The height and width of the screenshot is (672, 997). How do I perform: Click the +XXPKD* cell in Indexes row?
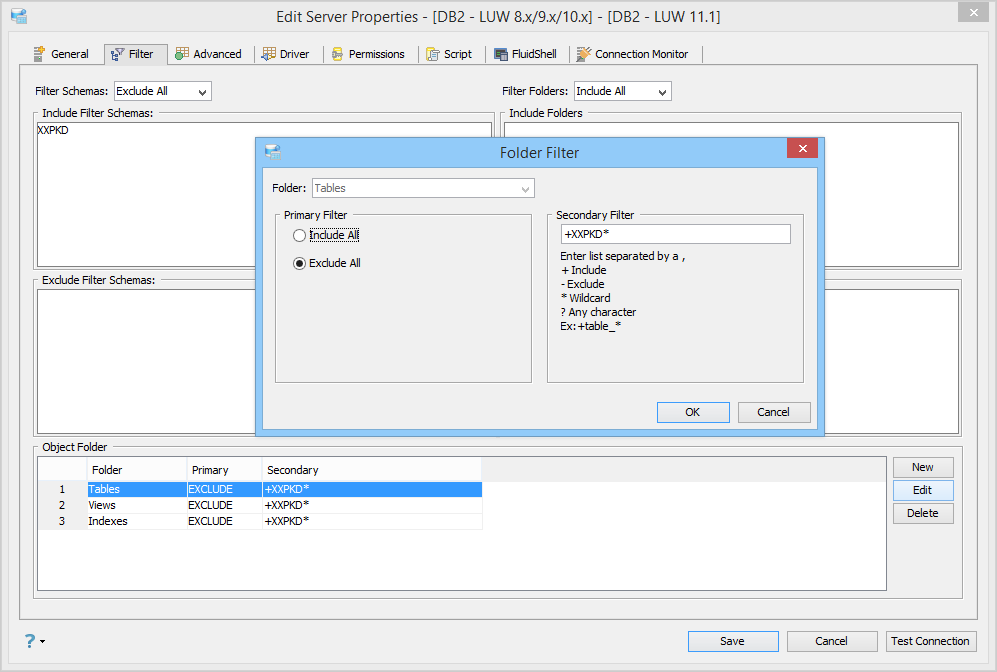tap(372, 521)
